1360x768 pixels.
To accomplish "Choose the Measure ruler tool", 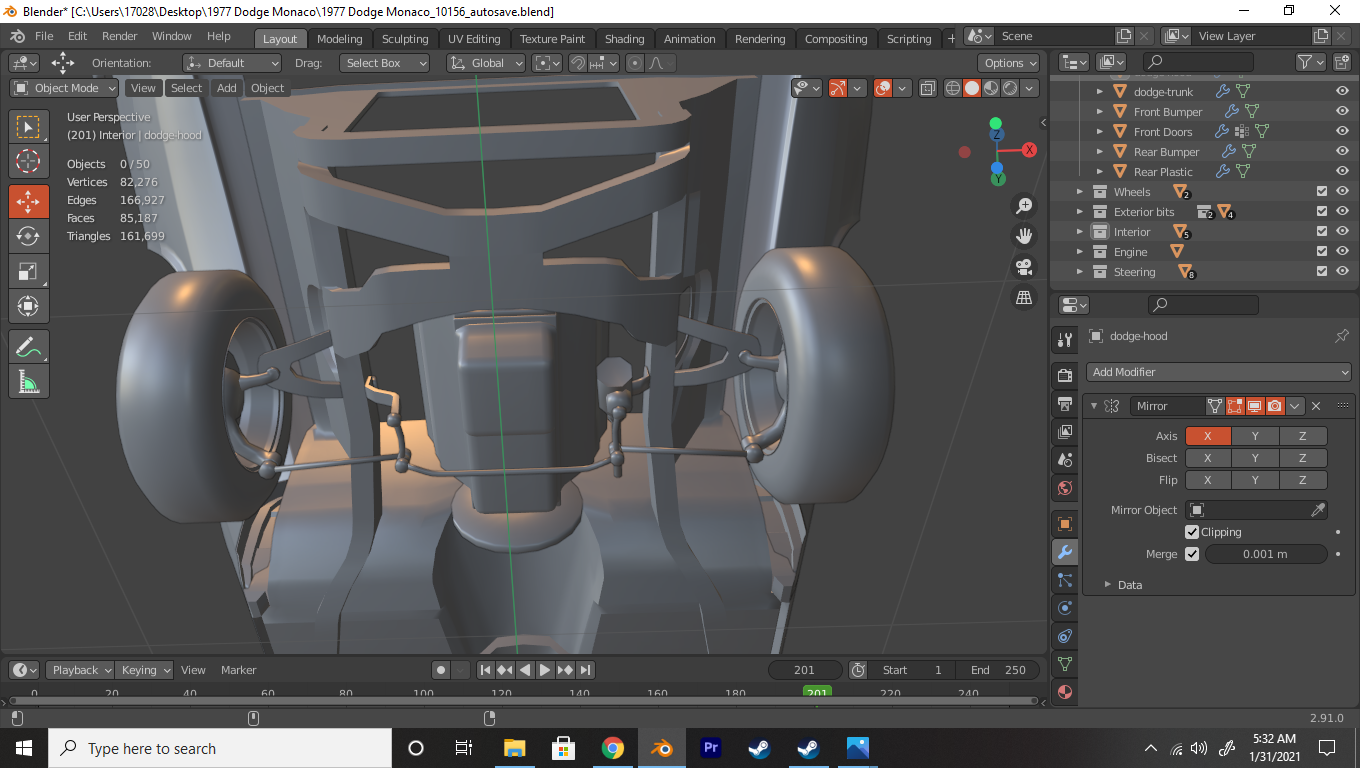I will click(x=28, y=382).
